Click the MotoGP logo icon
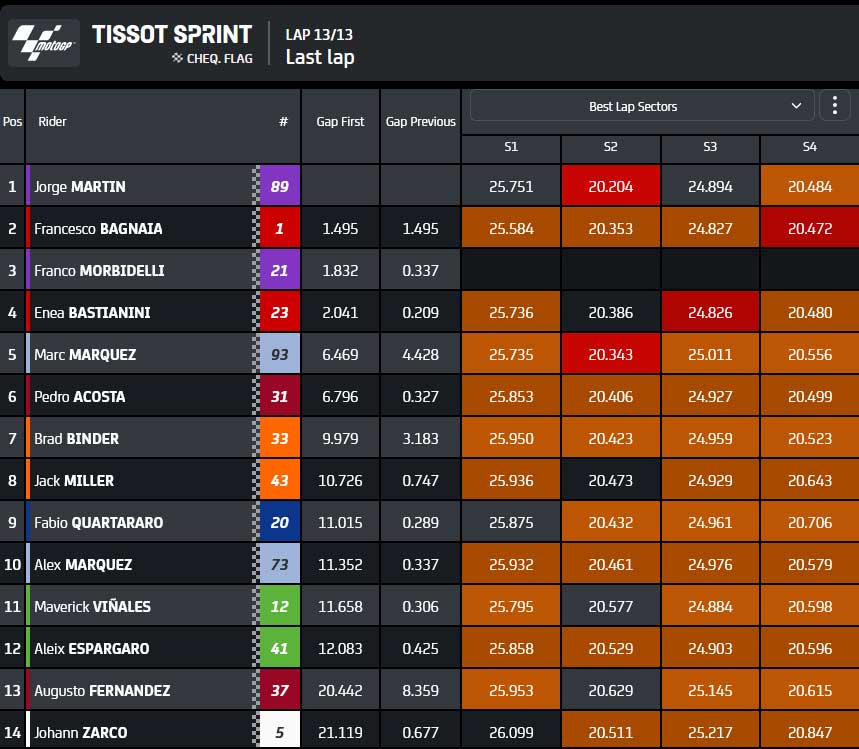This screenshot has width=859, height=749. (44, 43)
